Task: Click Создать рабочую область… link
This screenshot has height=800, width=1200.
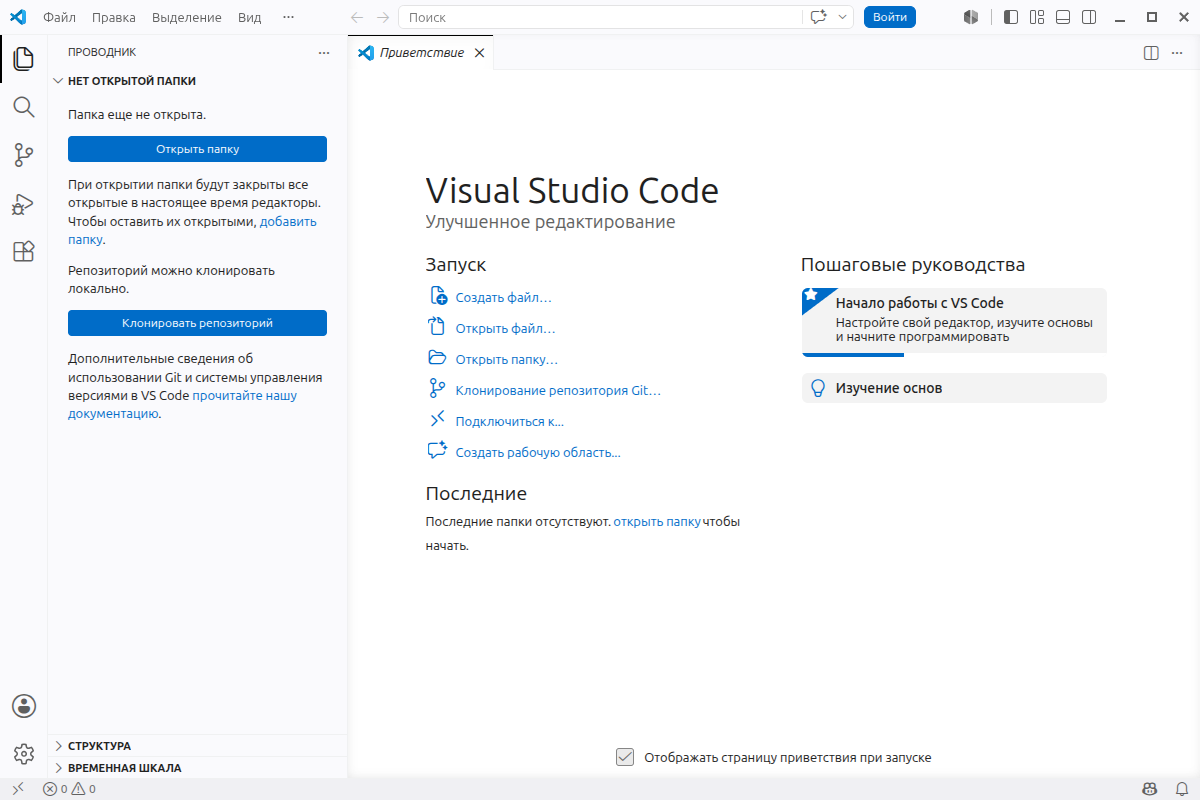Action: point(538,453)
